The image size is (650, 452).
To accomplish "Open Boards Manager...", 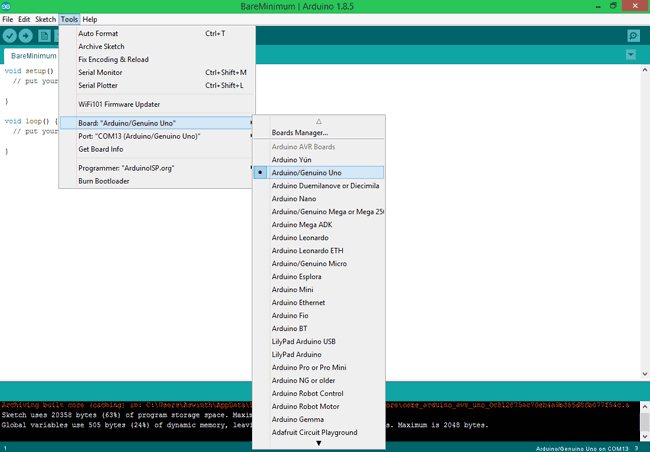I will (x=319, y=133).
